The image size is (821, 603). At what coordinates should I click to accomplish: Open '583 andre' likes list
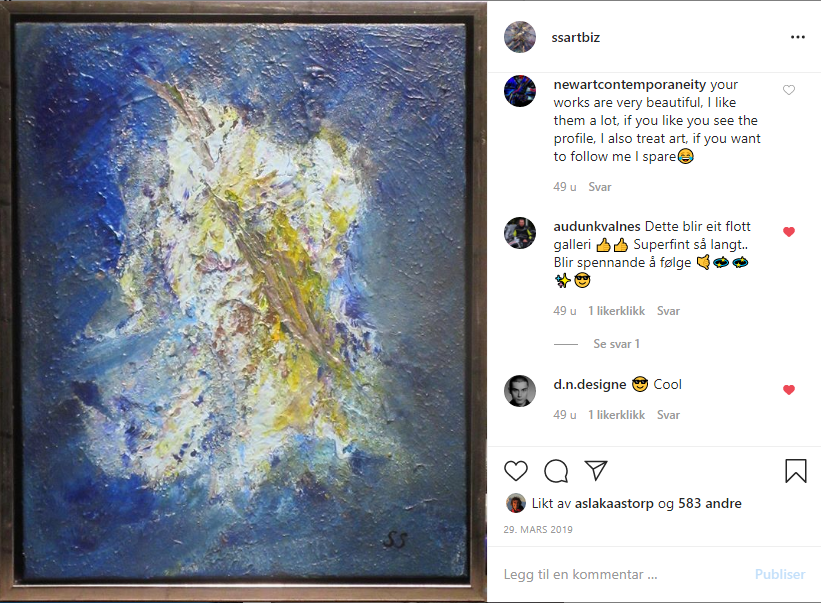tap(709, 504)
